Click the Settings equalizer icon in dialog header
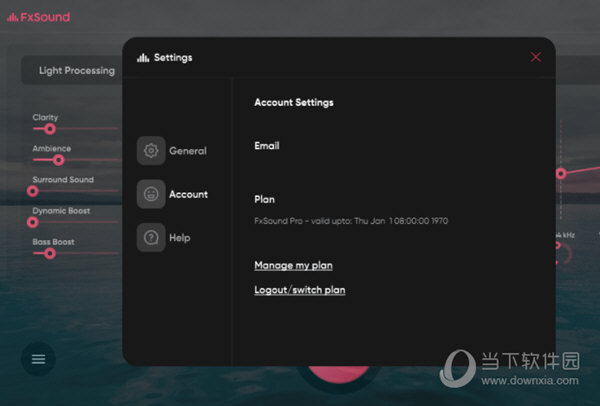The width and height of the screenshot is (600, 406). 143,58
